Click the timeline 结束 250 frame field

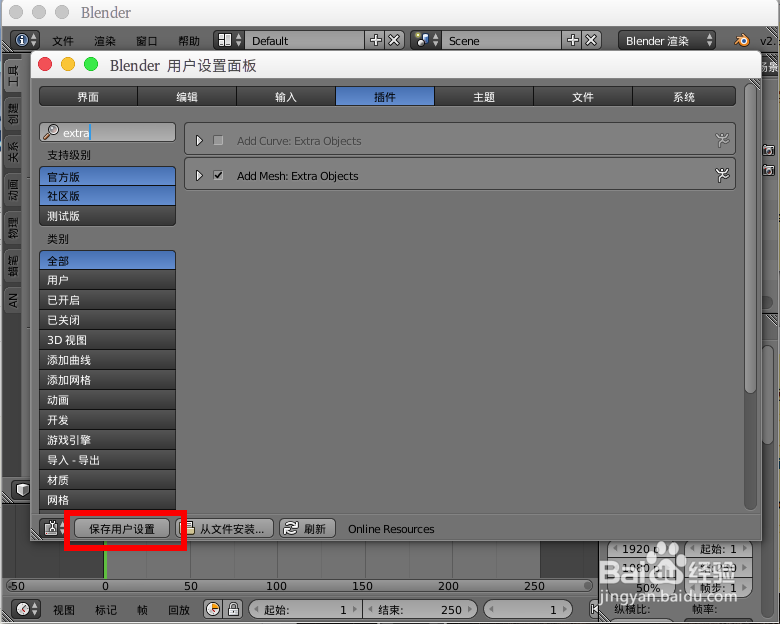click(x=420, y=610)
